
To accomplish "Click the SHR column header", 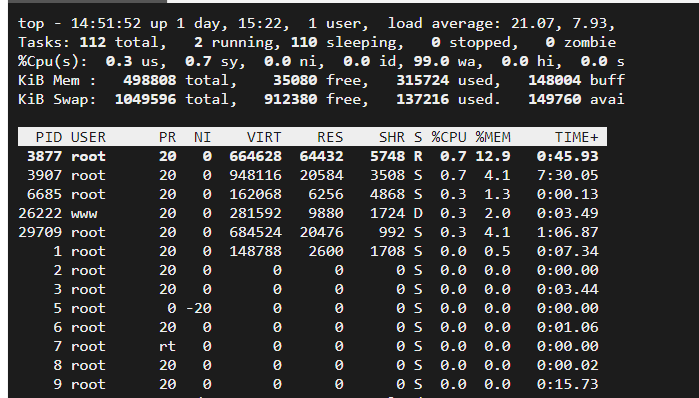I will pos(392,137).
